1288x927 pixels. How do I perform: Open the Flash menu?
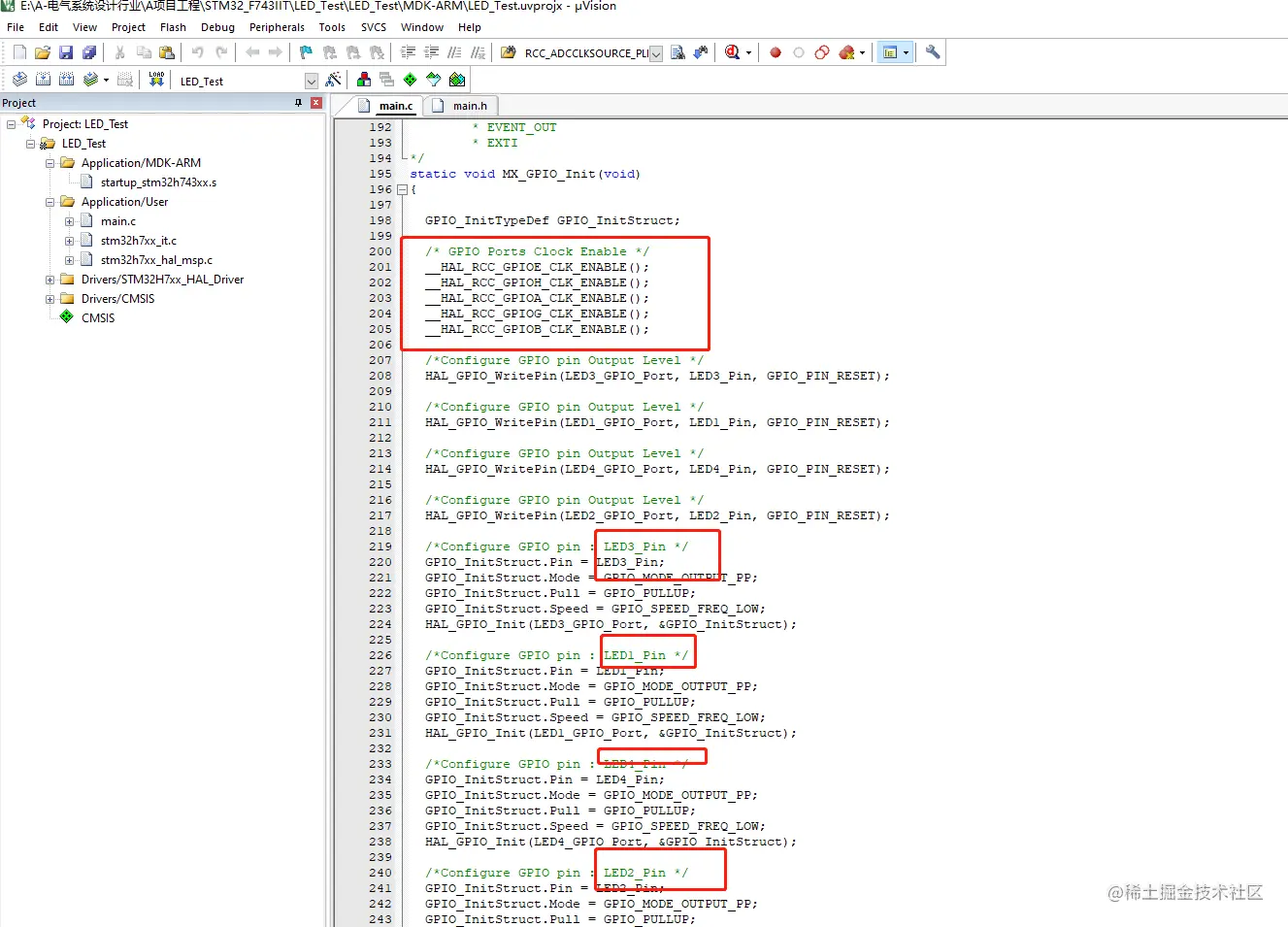pyautogui.click(x=173, y=27)
